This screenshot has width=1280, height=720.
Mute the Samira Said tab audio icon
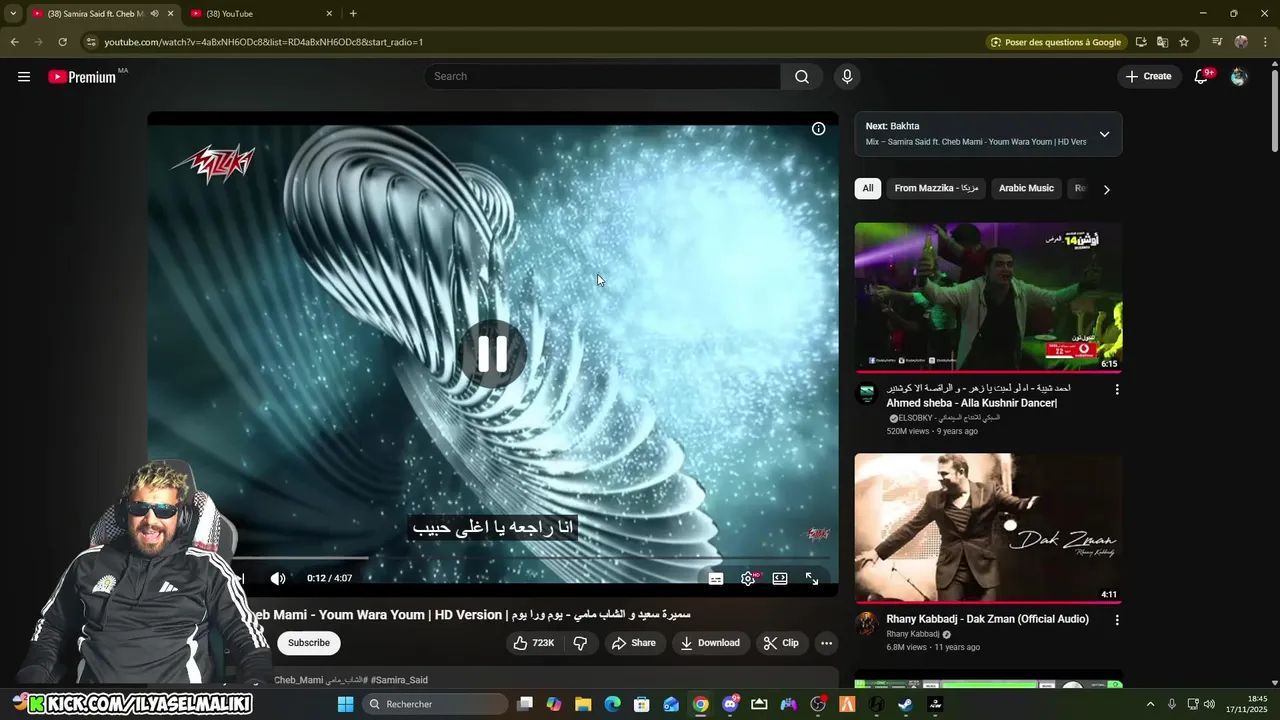154,14
